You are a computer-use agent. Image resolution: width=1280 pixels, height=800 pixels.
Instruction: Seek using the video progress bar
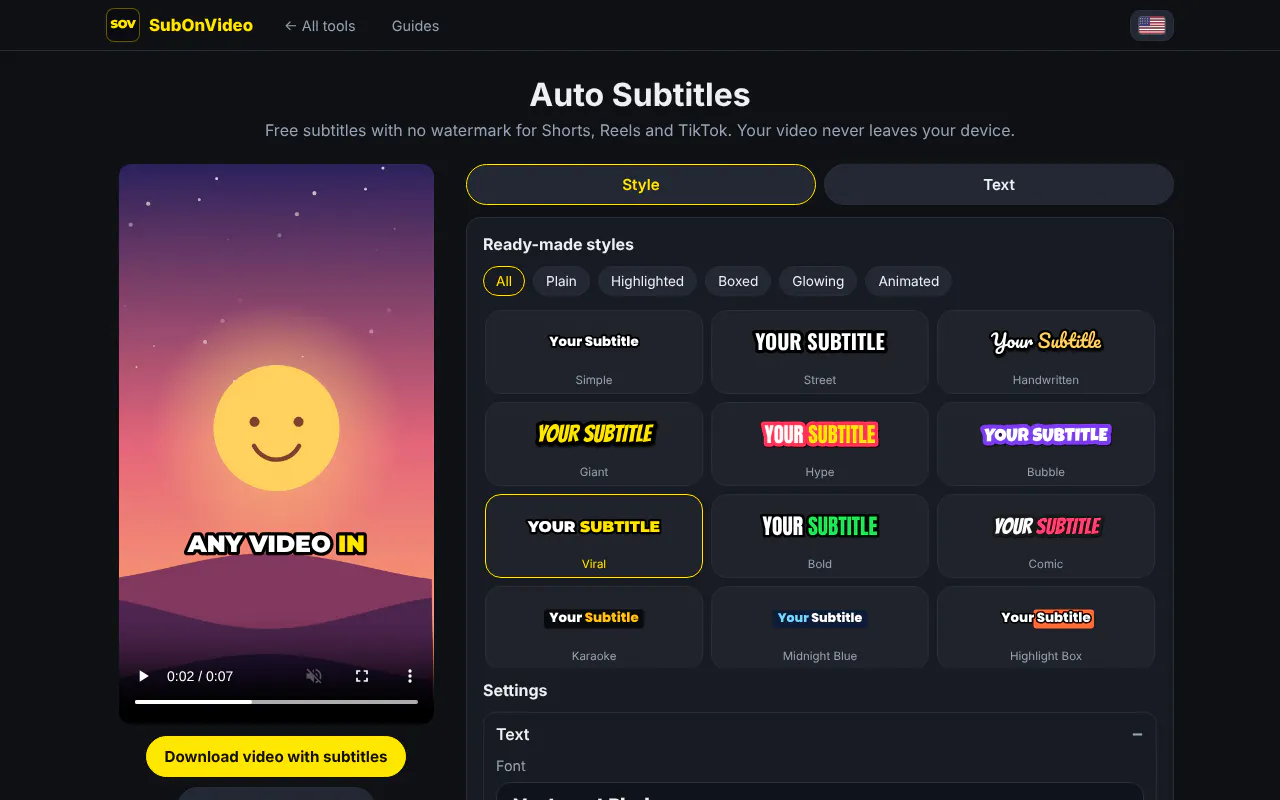click(276, 702)
